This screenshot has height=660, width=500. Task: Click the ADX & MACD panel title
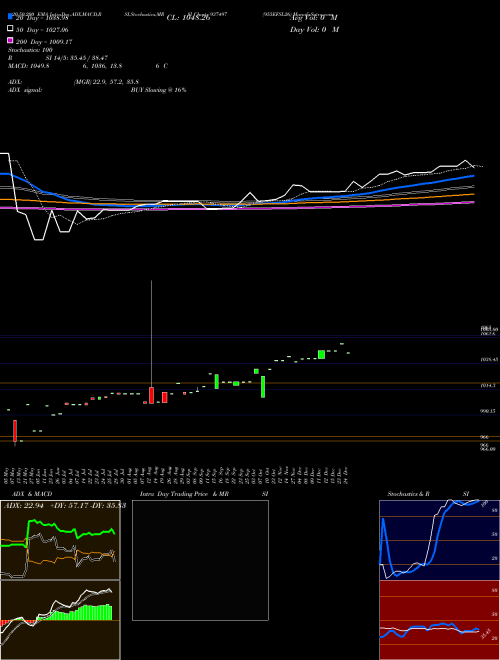[32, 494]
